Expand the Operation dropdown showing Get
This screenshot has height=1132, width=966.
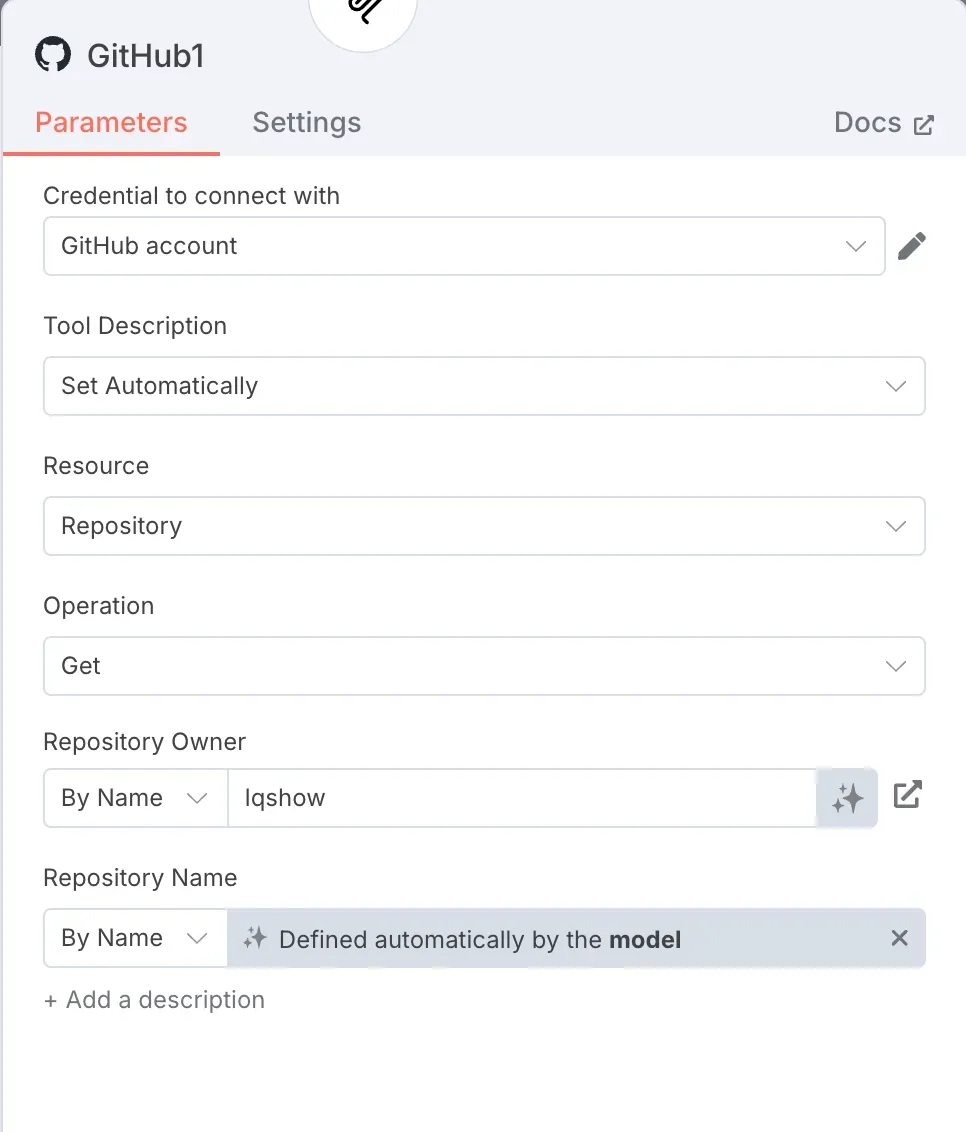[x=484, y=666]
